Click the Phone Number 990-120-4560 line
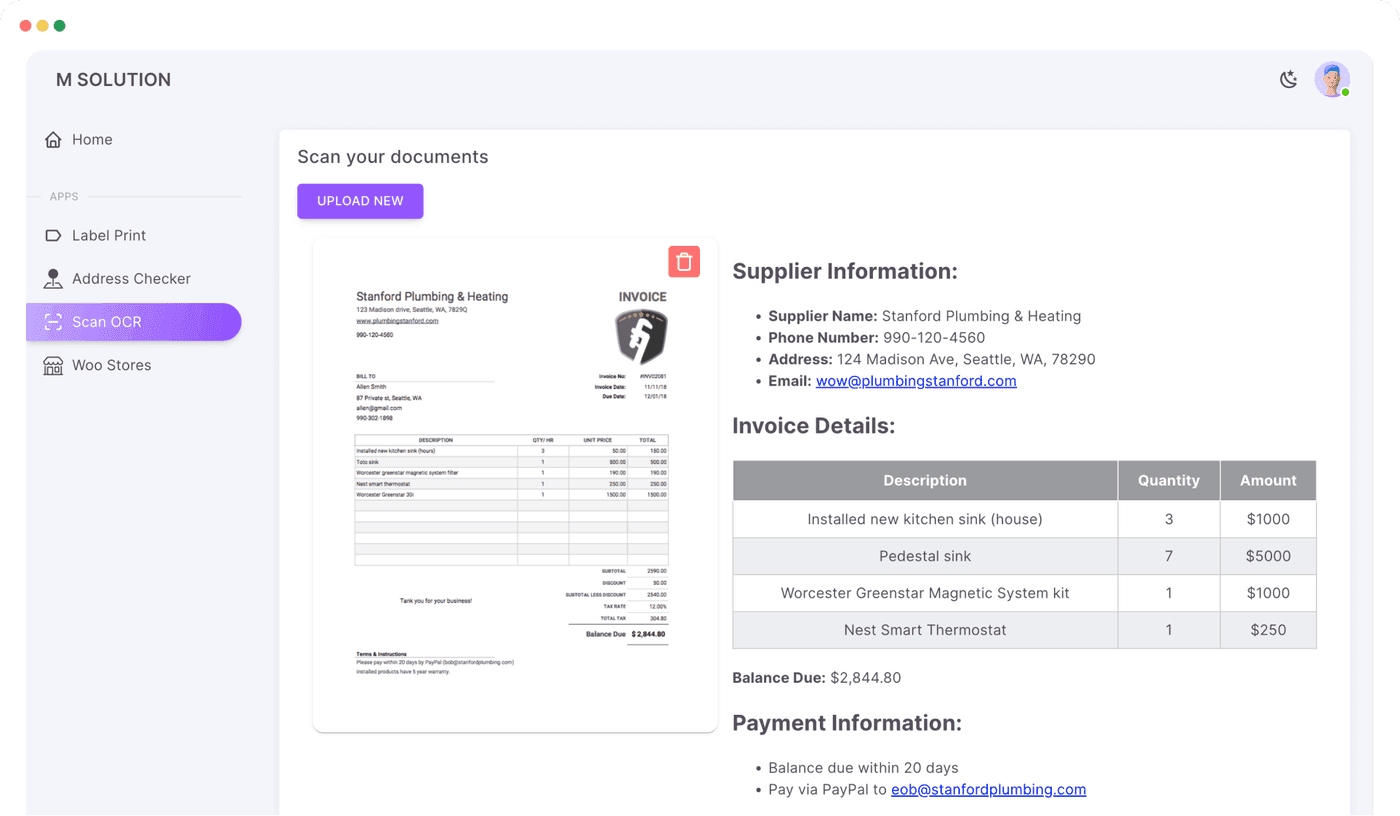 877,338
